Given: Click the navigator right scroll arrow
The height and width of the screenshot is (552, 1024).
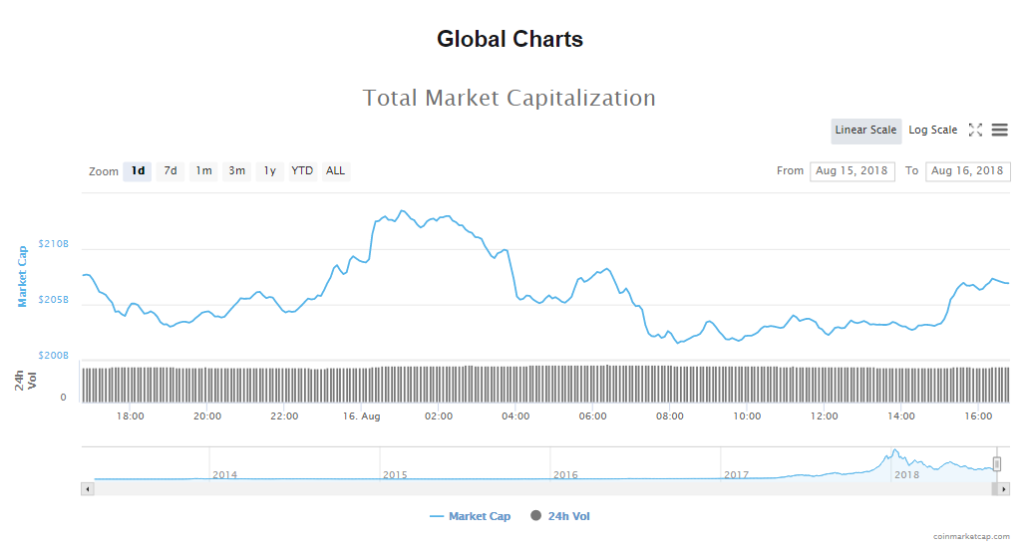Looking at the screenshot, I should point(1003,489).
